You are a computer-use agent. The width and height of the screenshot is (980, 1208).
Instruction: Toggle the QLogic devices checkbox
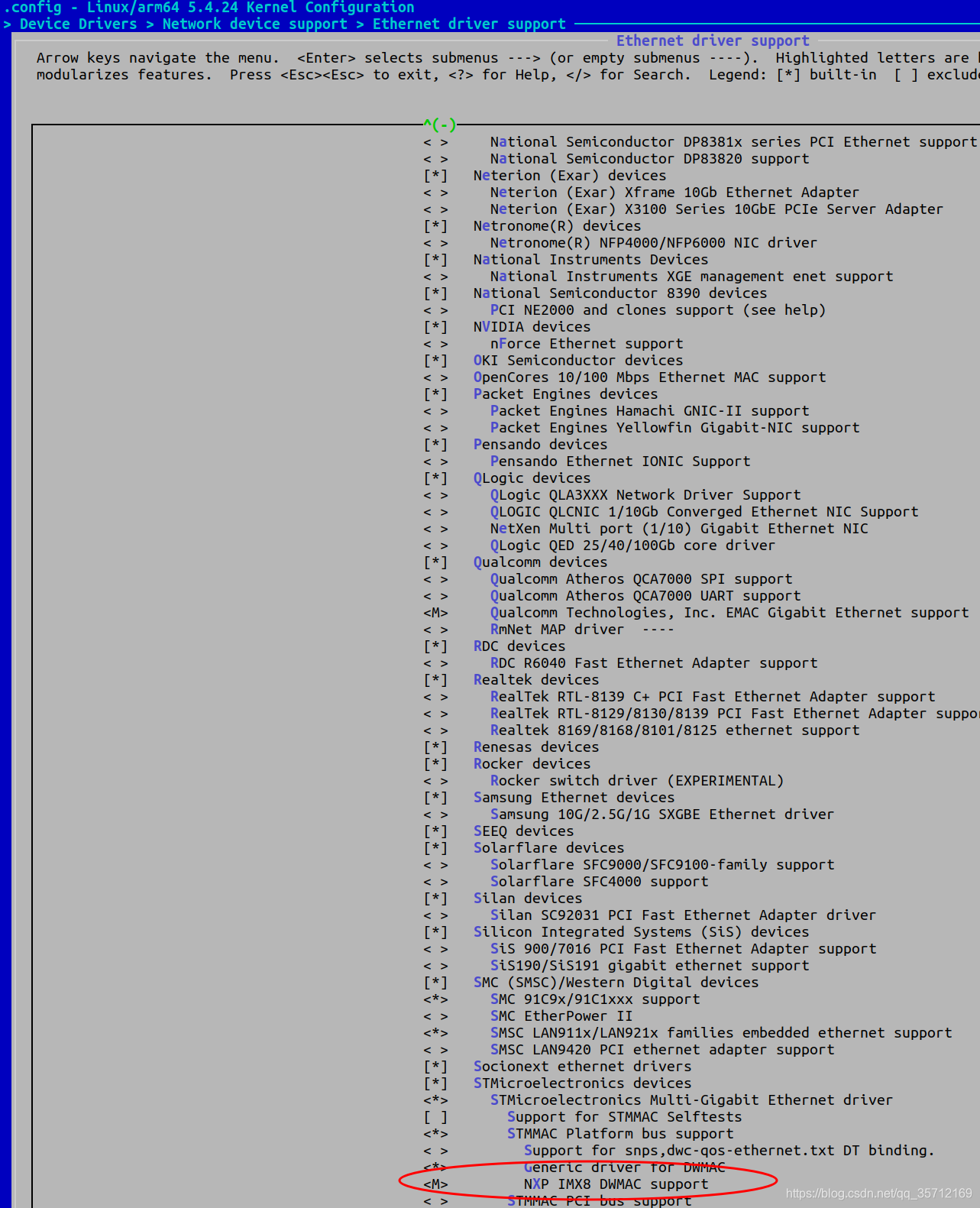tap(436, 478)
